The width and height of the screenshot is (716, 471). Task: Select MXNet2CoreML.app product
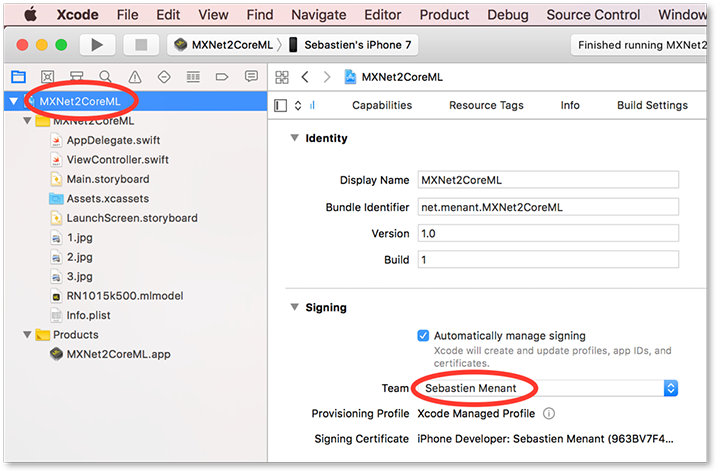tap(118, 354)
